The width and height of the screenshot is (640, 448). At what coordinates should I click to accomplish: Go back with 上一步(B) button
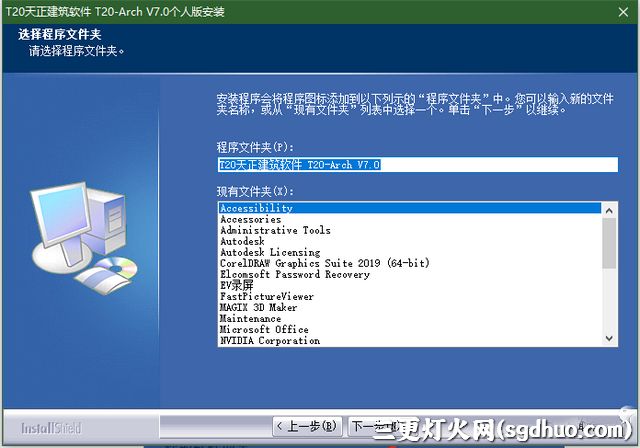pos(307,426)
